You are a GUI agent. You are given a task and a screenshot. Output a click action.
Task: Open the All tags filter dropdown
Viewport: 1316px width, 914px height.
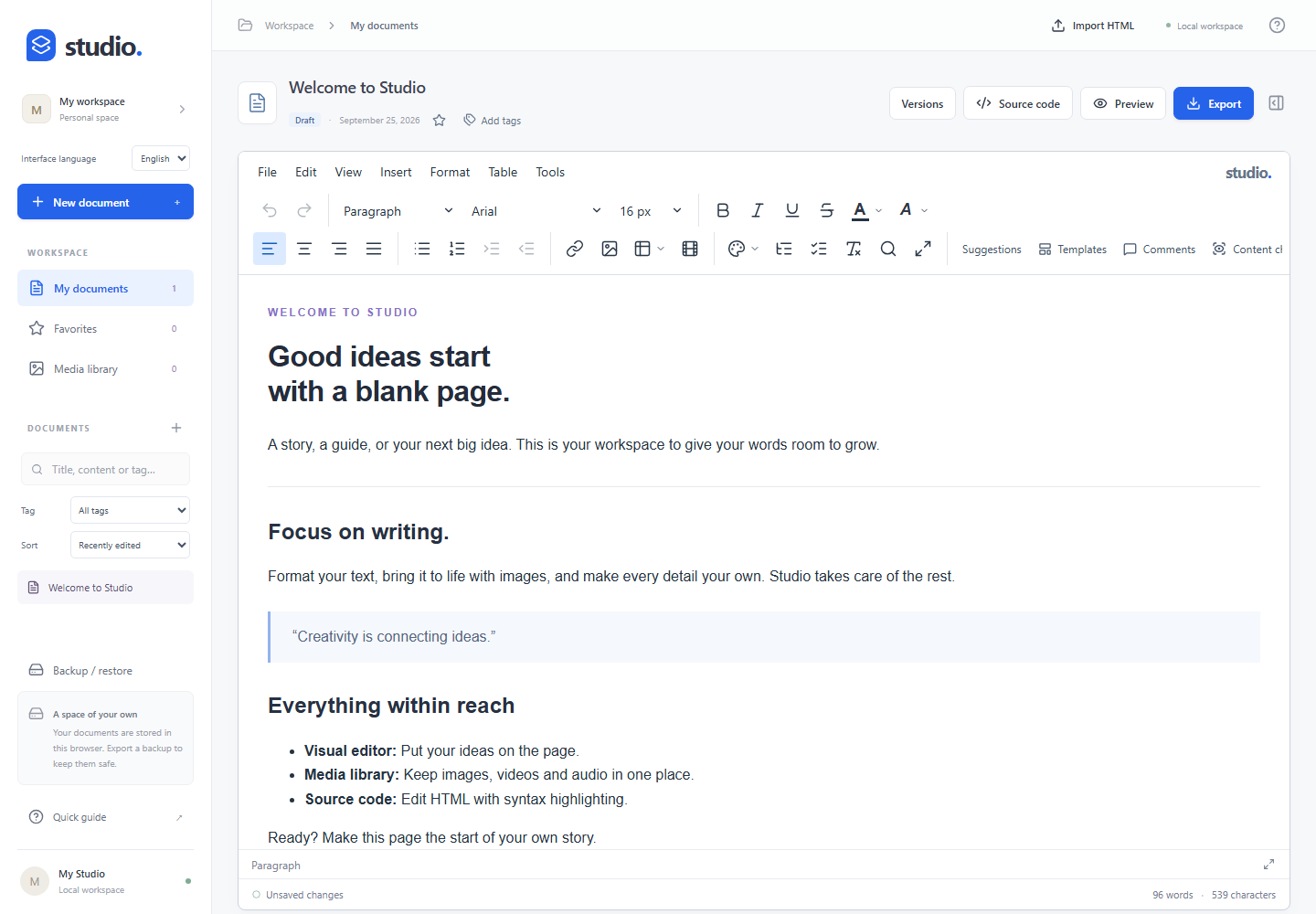pos(130,510)
